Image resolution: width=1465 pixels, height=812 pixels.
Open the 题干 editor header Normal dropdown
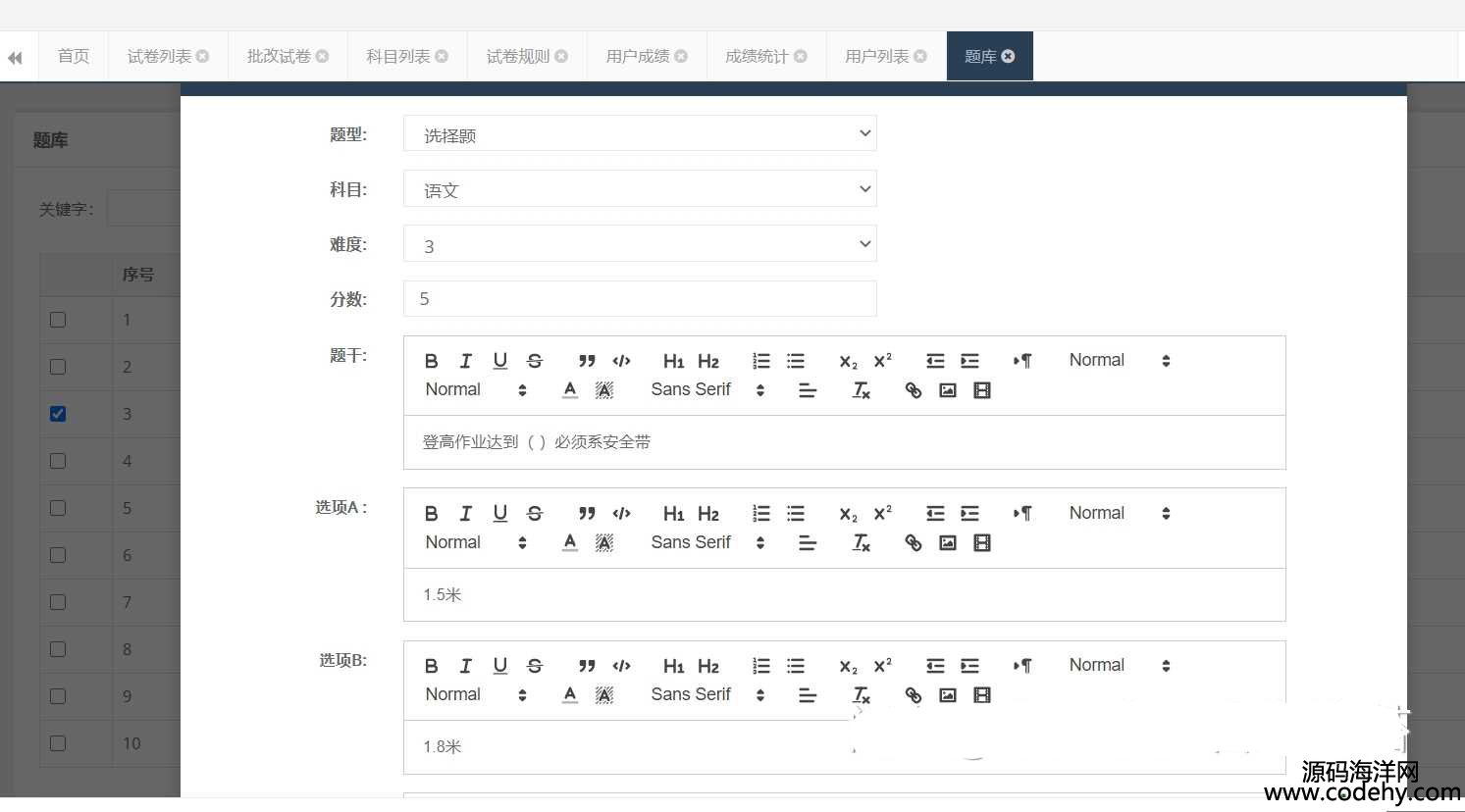tap(476, 390)
